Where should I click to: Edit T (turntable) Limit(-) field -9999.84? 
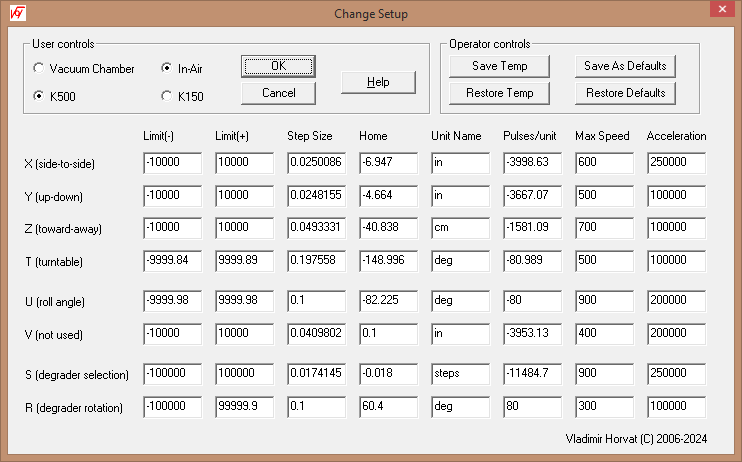(x=173, y=261)
